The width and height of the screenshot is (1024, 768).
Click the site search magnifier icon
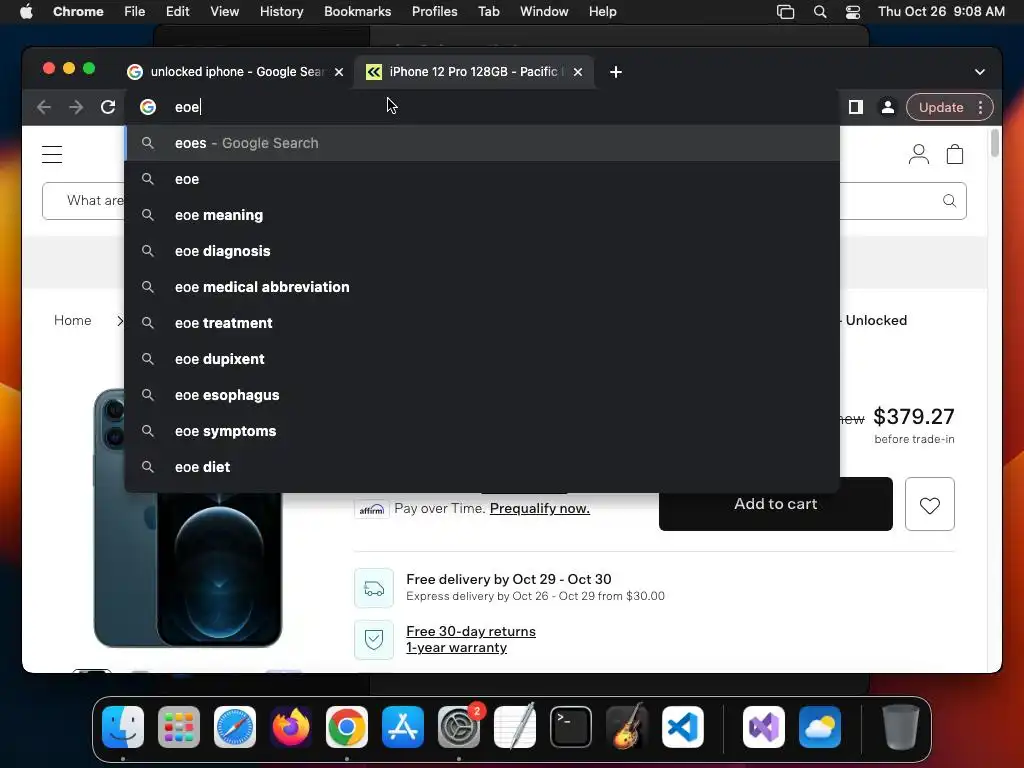pyautogui.click(x=950, y=200)
